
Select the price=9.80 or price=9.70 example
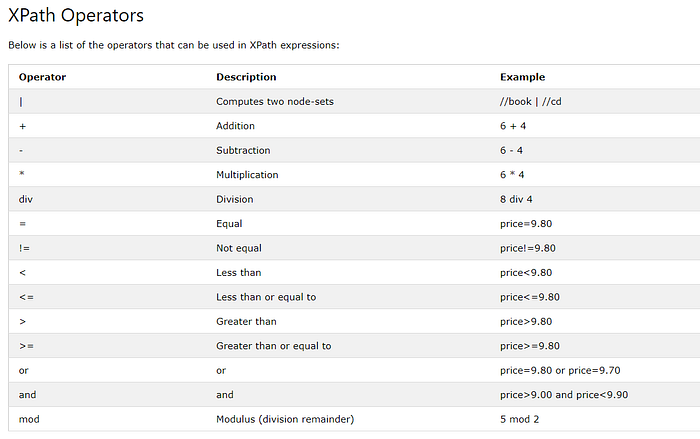[x=560, y=370]
